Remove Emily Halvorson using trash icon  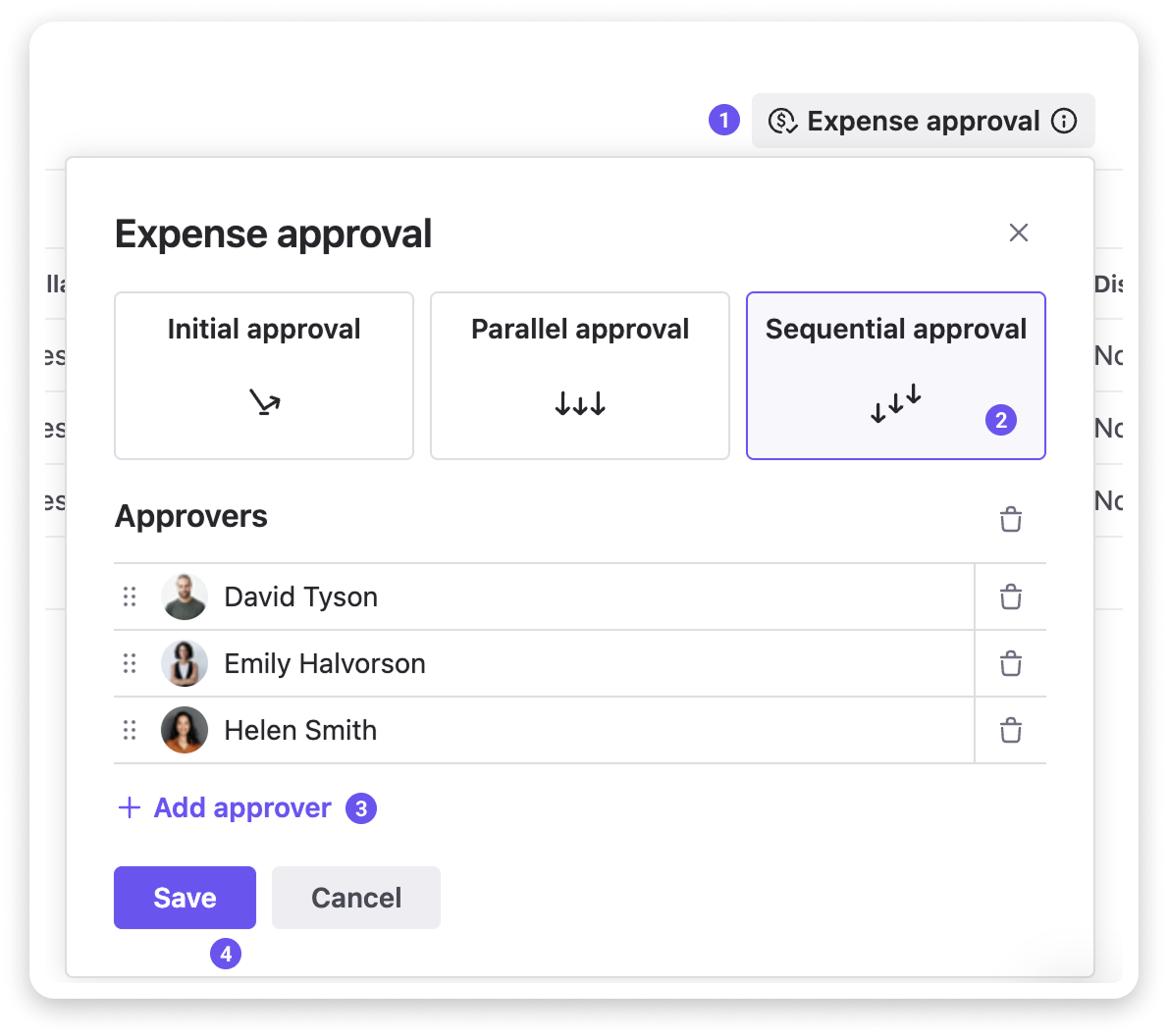[1010, 663]
